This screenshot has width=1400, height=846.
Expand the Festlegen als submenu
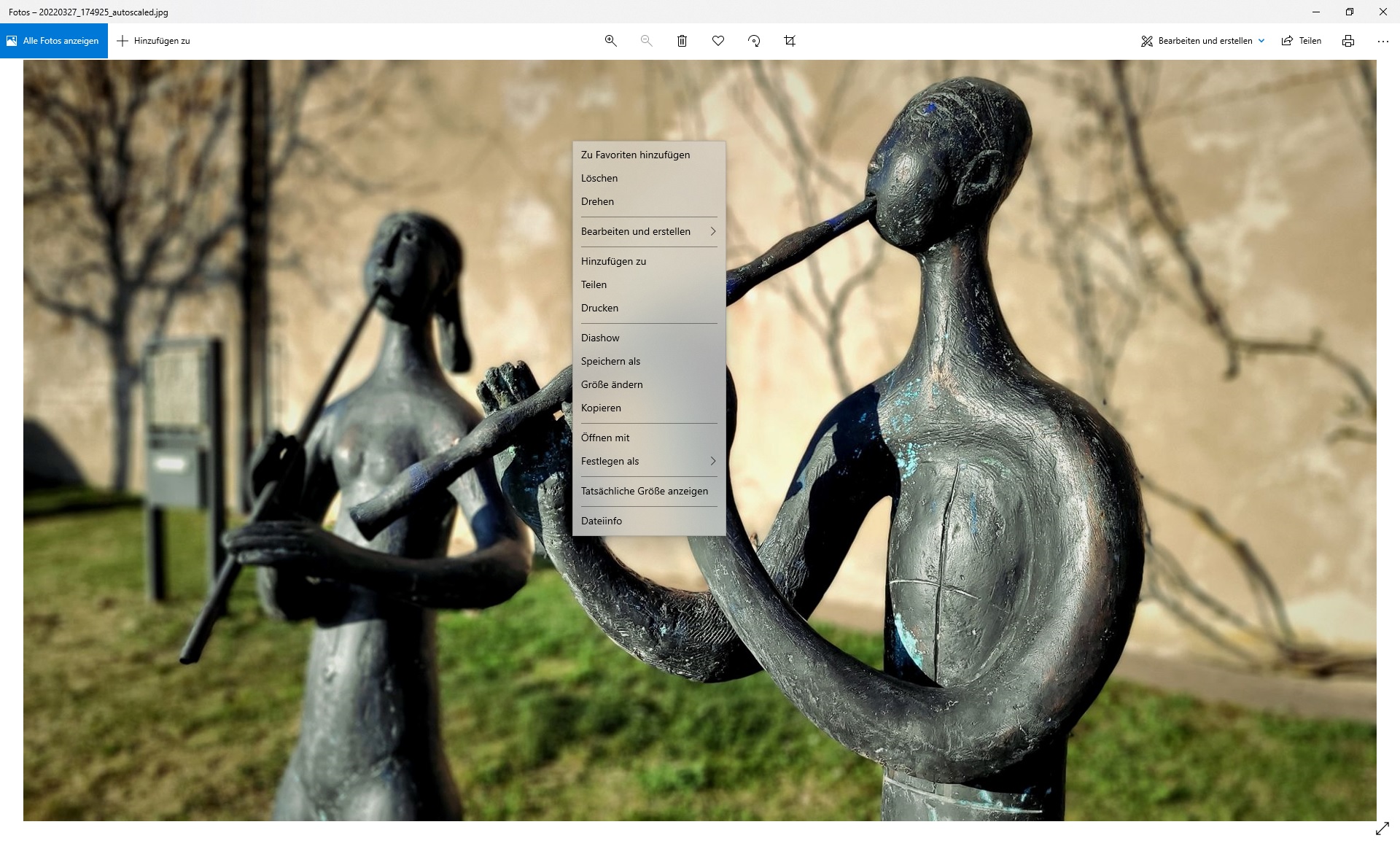647,461
